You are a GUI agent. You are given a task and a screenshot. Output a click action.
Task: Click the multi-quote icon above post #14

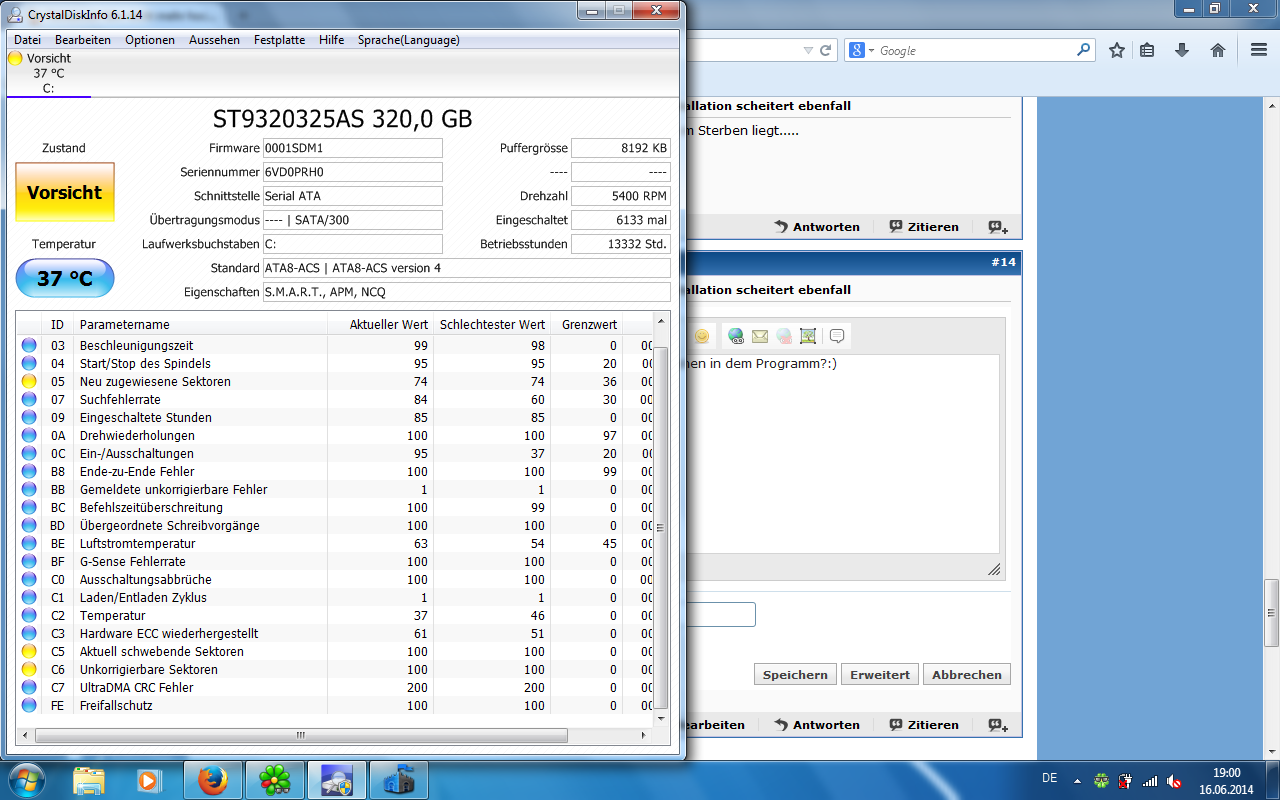(x=998, y=227)
